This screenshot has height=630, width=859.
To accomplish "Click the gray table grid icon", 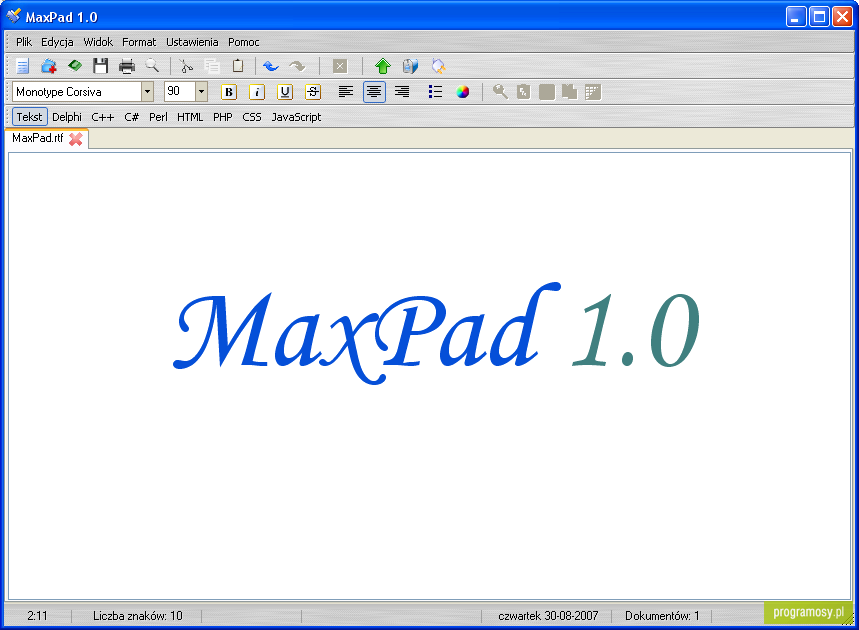I will tap(593, 91).
